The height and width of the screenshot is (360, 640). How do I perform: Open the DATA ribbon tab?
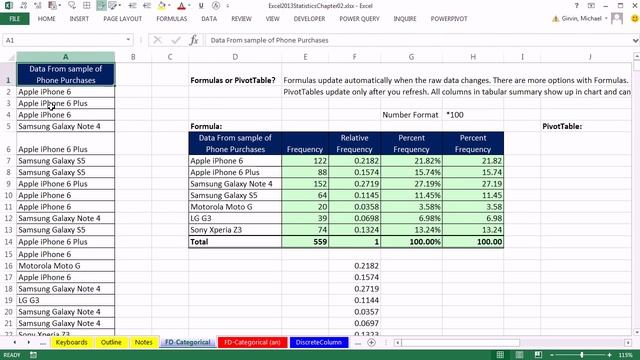click(209, 19)
